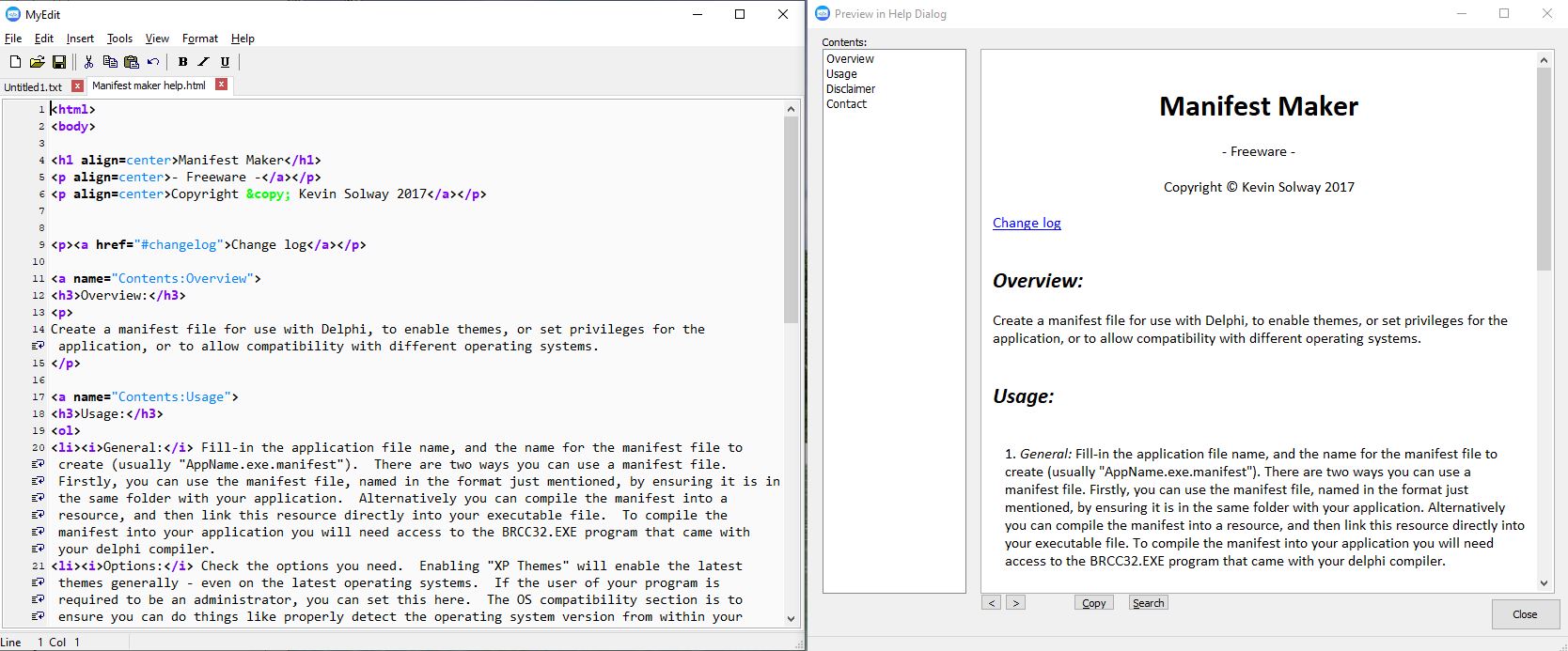Select Usage in the Contents list

pos(841,74)
